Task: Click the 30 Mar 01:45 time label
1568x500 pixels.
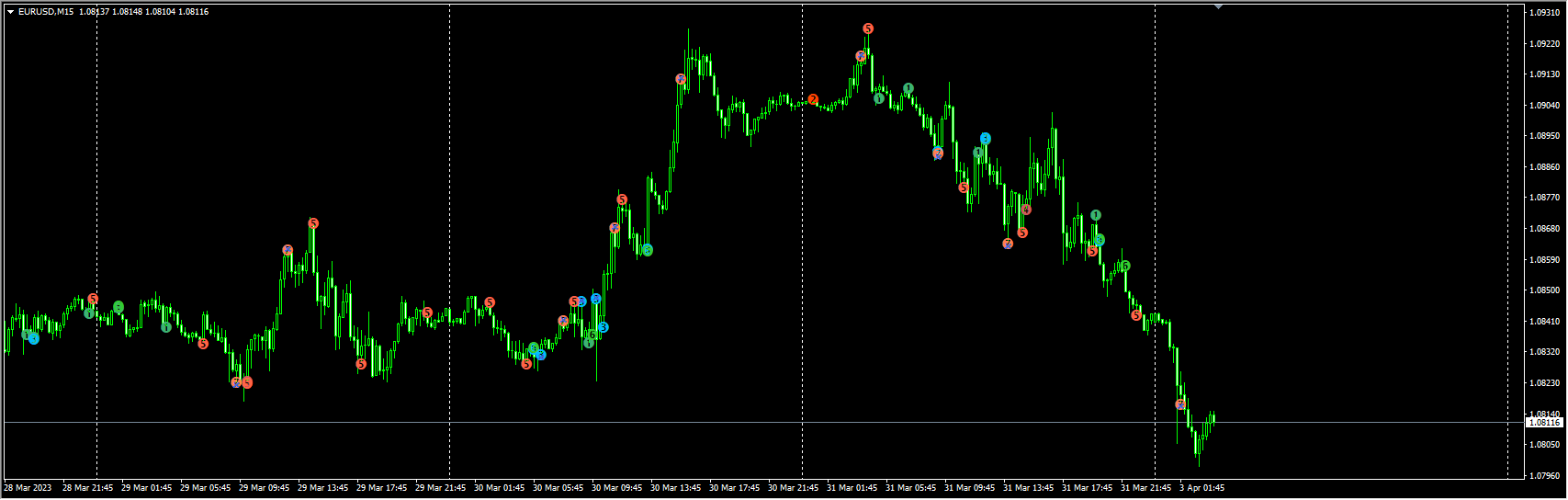Action: pyautogui.click(x=500, y=488)
